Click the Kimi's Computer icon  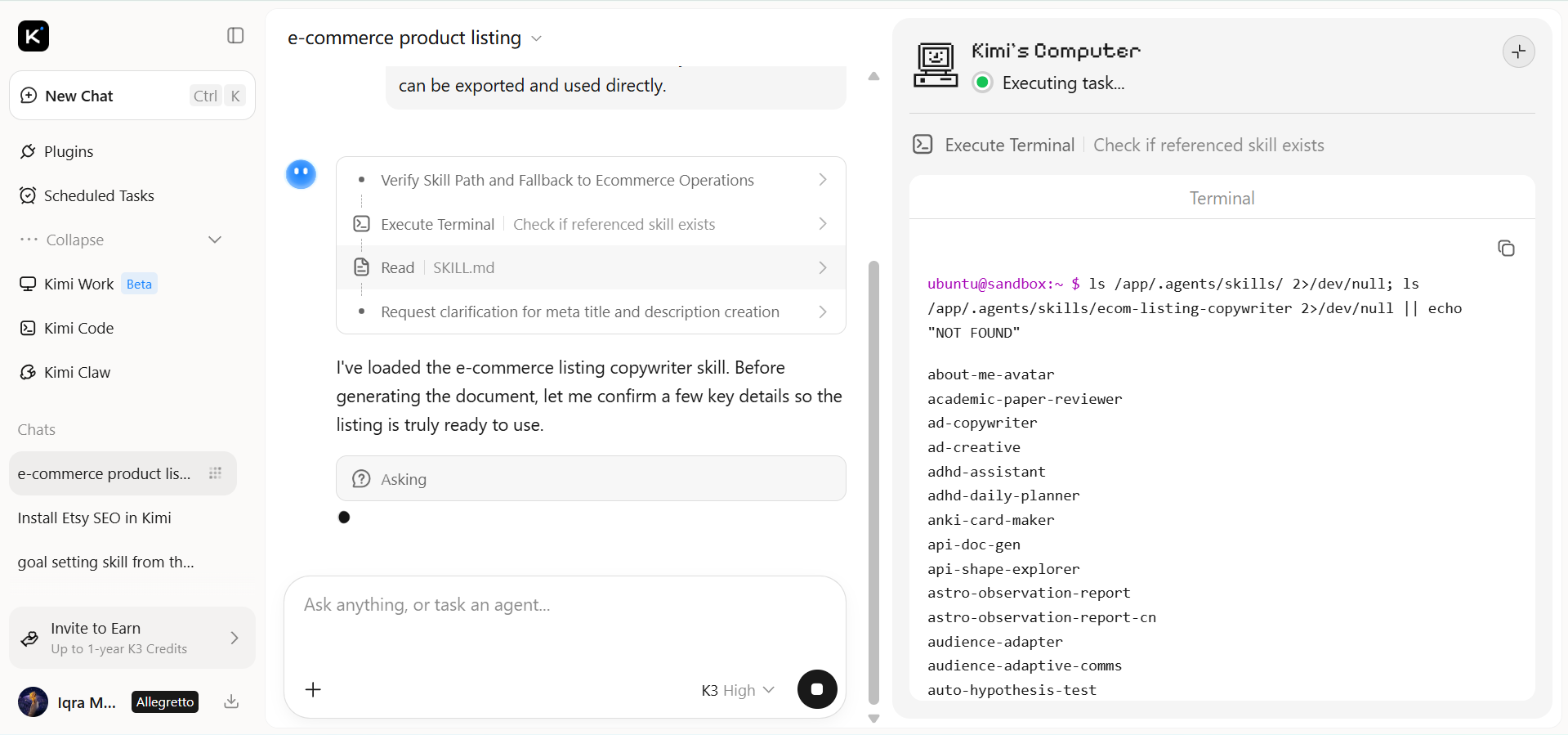[936, 65]
